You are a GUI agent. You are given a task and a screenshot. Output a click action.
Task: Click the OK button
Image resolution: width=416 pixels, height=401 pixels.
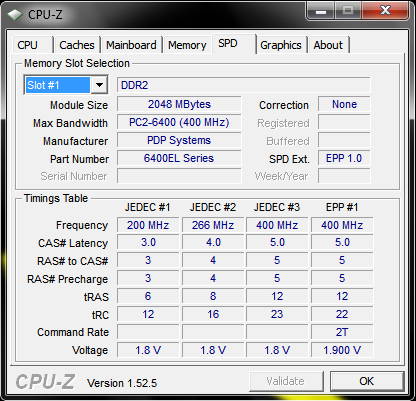click(x=367, y=381)
